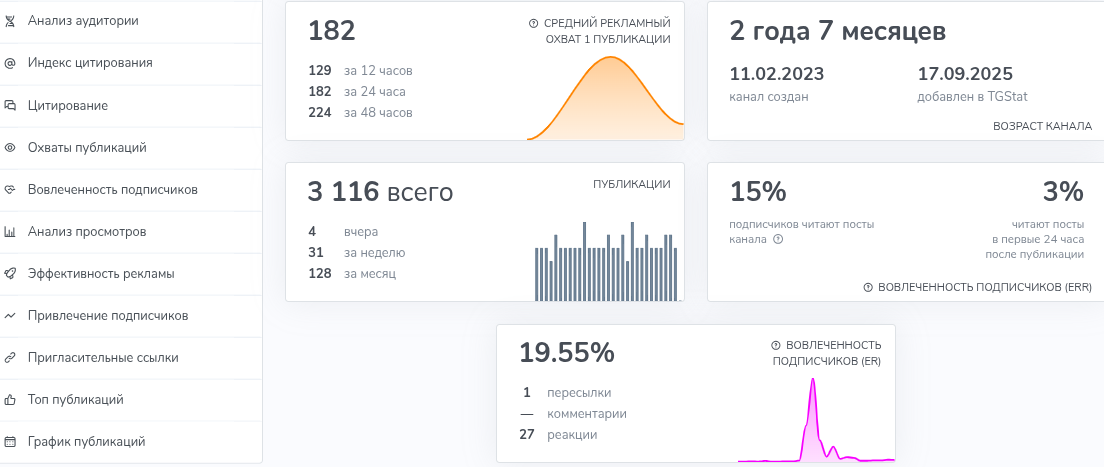
Task: Click the eye icon beside Охваты публикаций
Action: [x=10, y=148]
